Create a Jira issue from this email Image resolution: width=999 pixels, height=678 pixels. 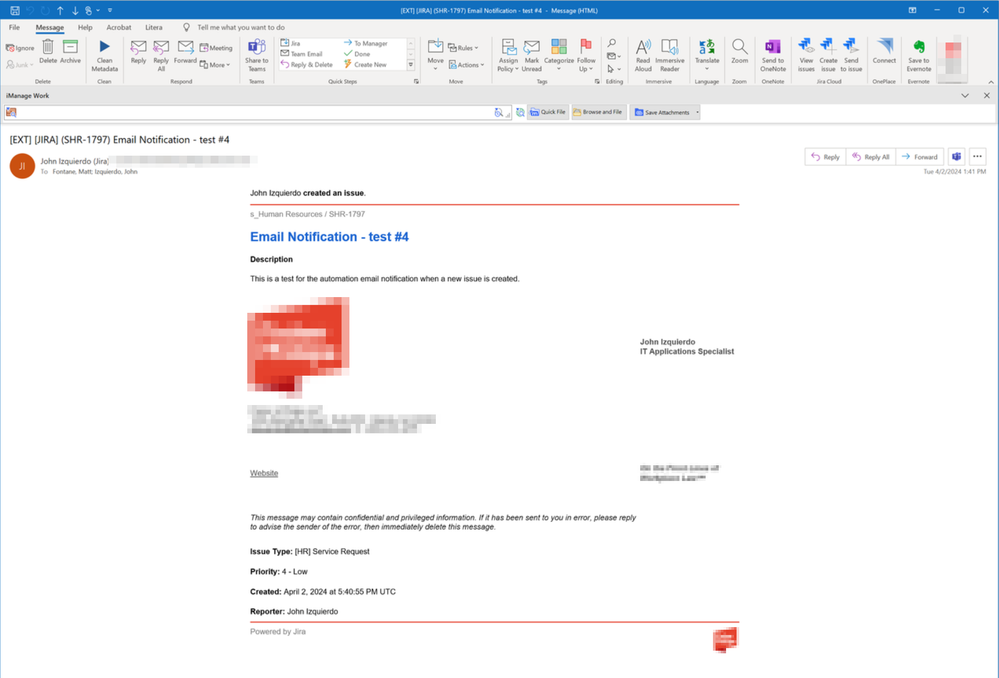coord(828,56)
